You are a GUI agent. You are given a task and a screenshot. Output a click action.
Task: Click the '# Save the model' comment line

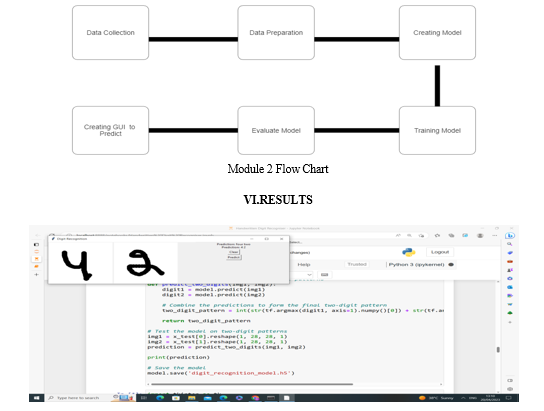click(176, 368)
